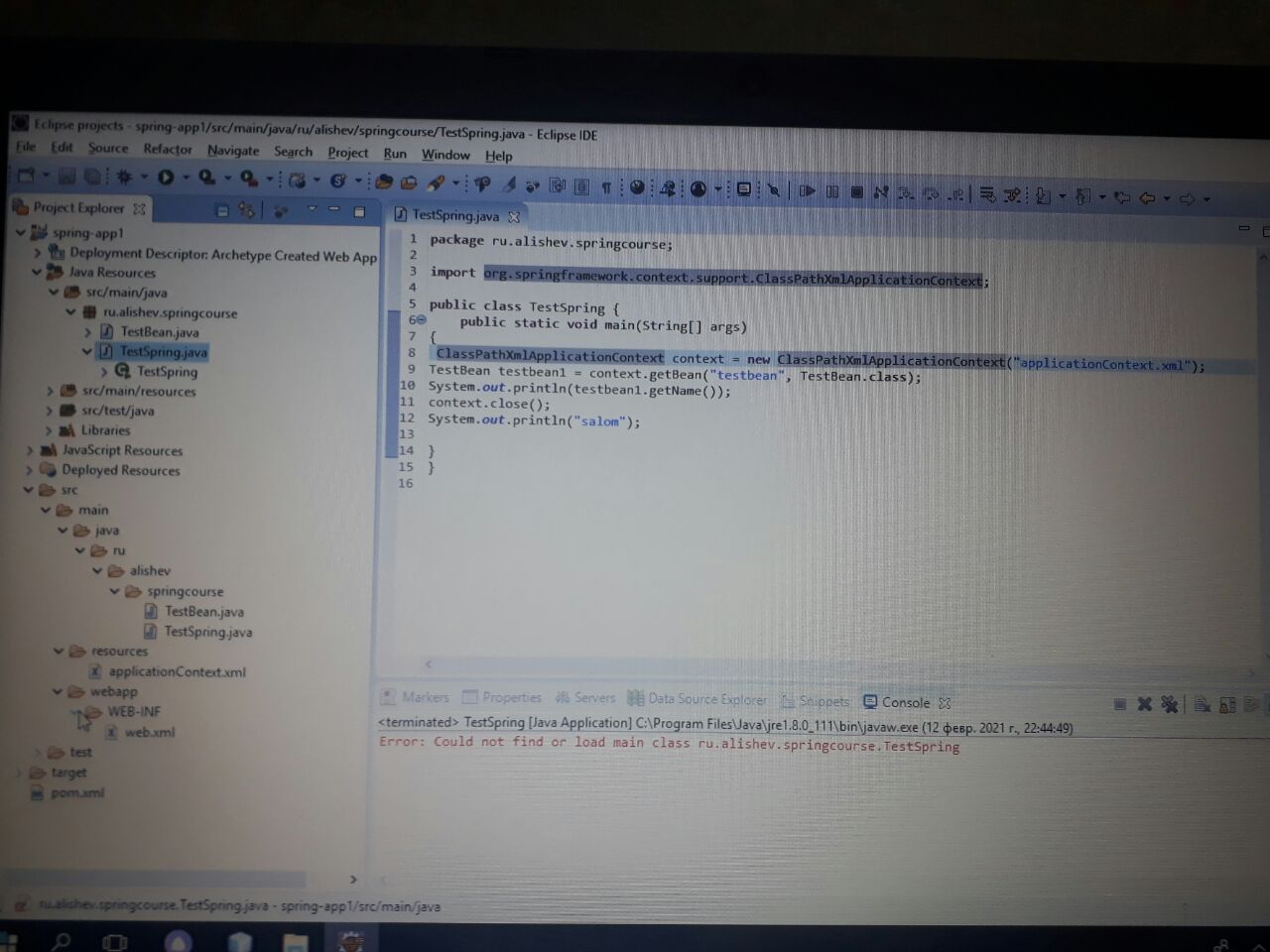Select web.xml under WEB-INF
This screenshot has width=1270, height=952.
(149, 732)
